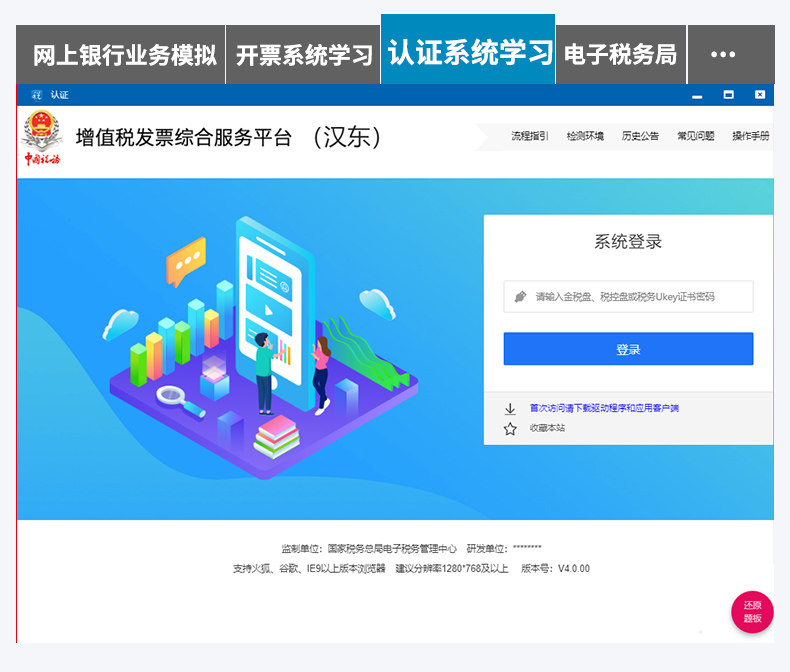This screenshot has width=790, height=672.
Task: Select the 认证系统学习 tab
Action: click(x=468, y=49)
